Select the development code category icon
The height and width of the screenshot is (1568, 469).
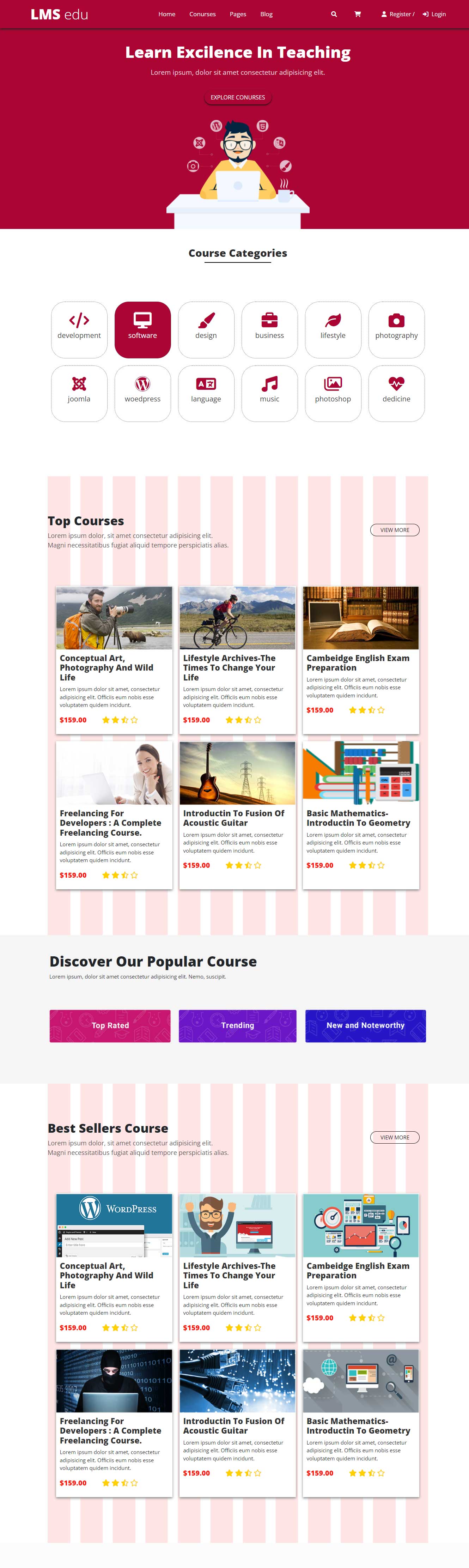pyautogui.click(x=79, y=320)
